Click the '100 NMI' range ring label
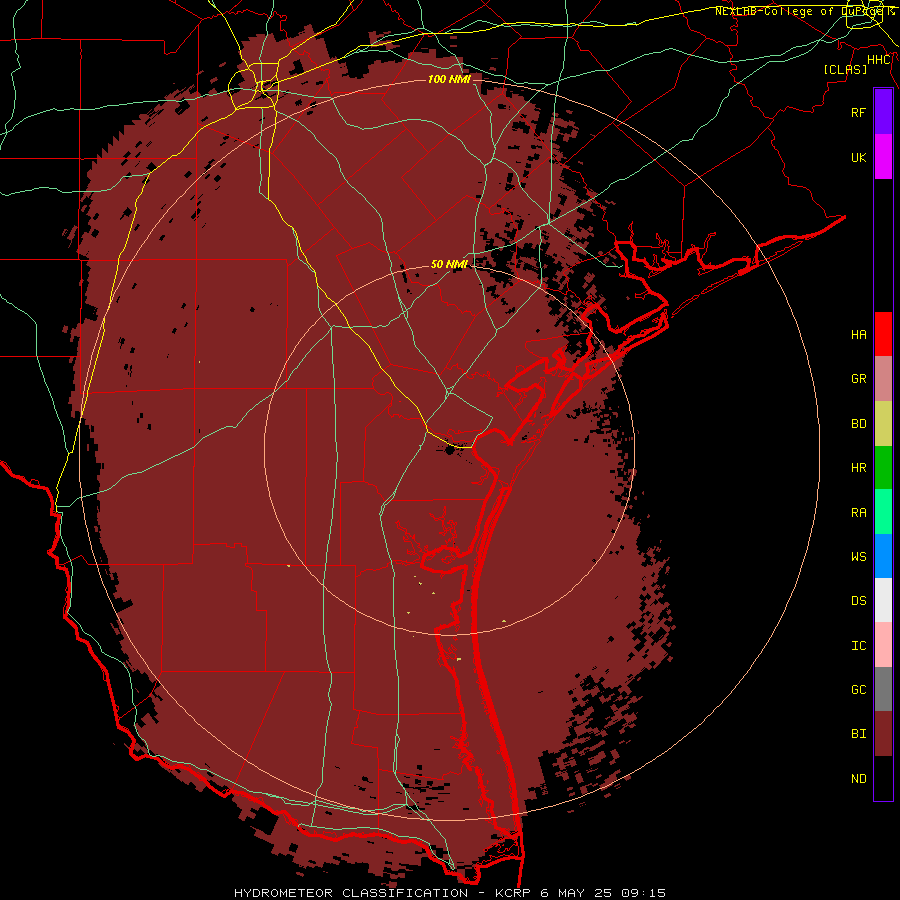This screenshot has width=900, height=900. tap(449, 79)
